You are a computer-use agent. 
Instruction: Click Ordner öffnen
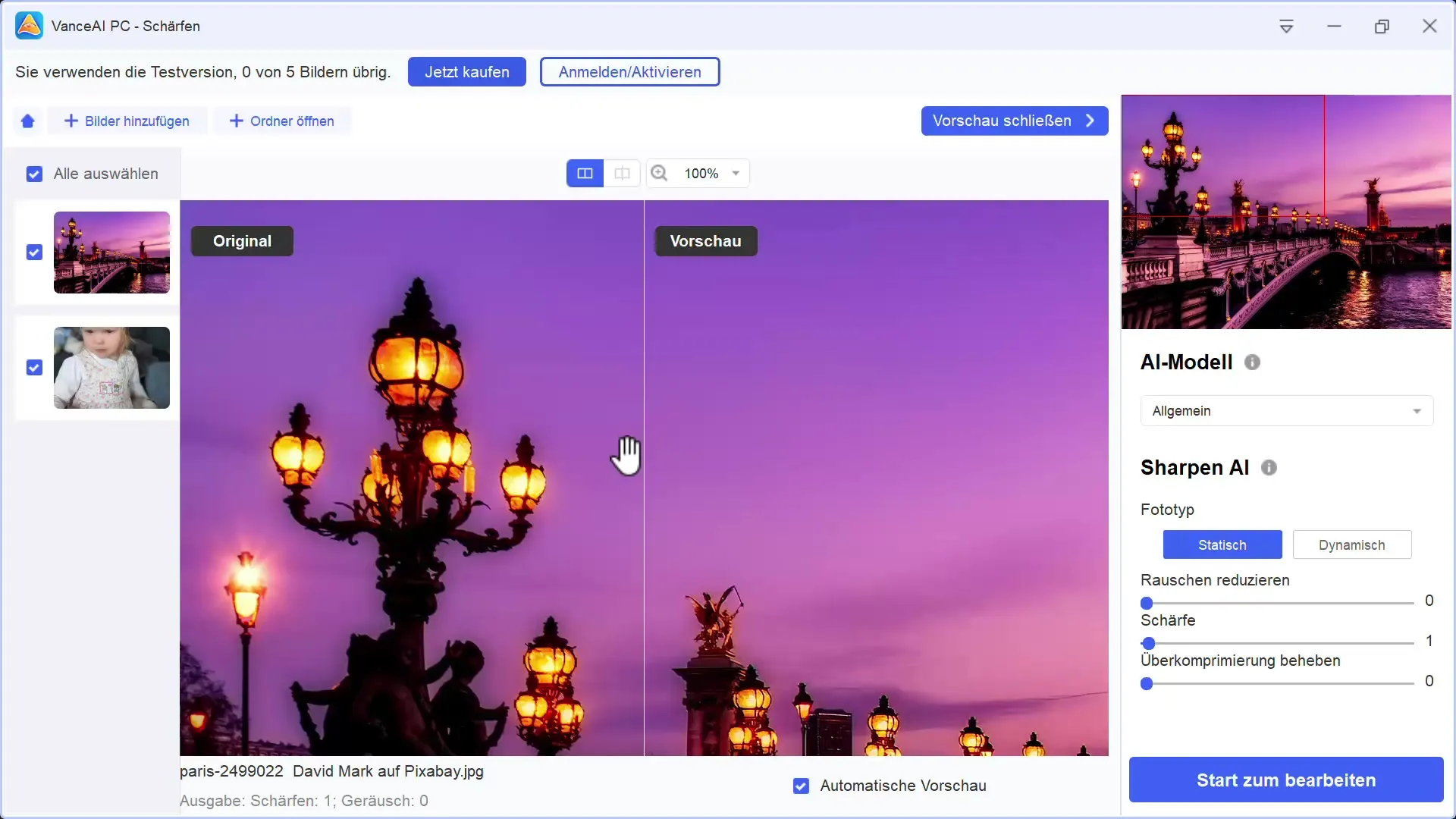point(282,121)
